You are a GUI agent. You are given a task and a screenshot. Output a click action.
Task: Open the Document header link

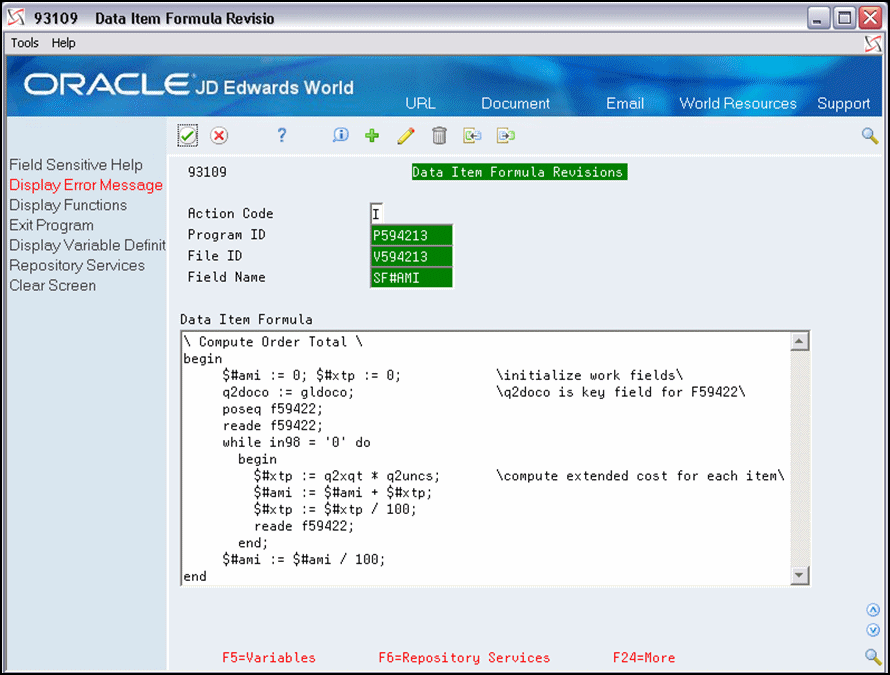[x=515, y=103]
